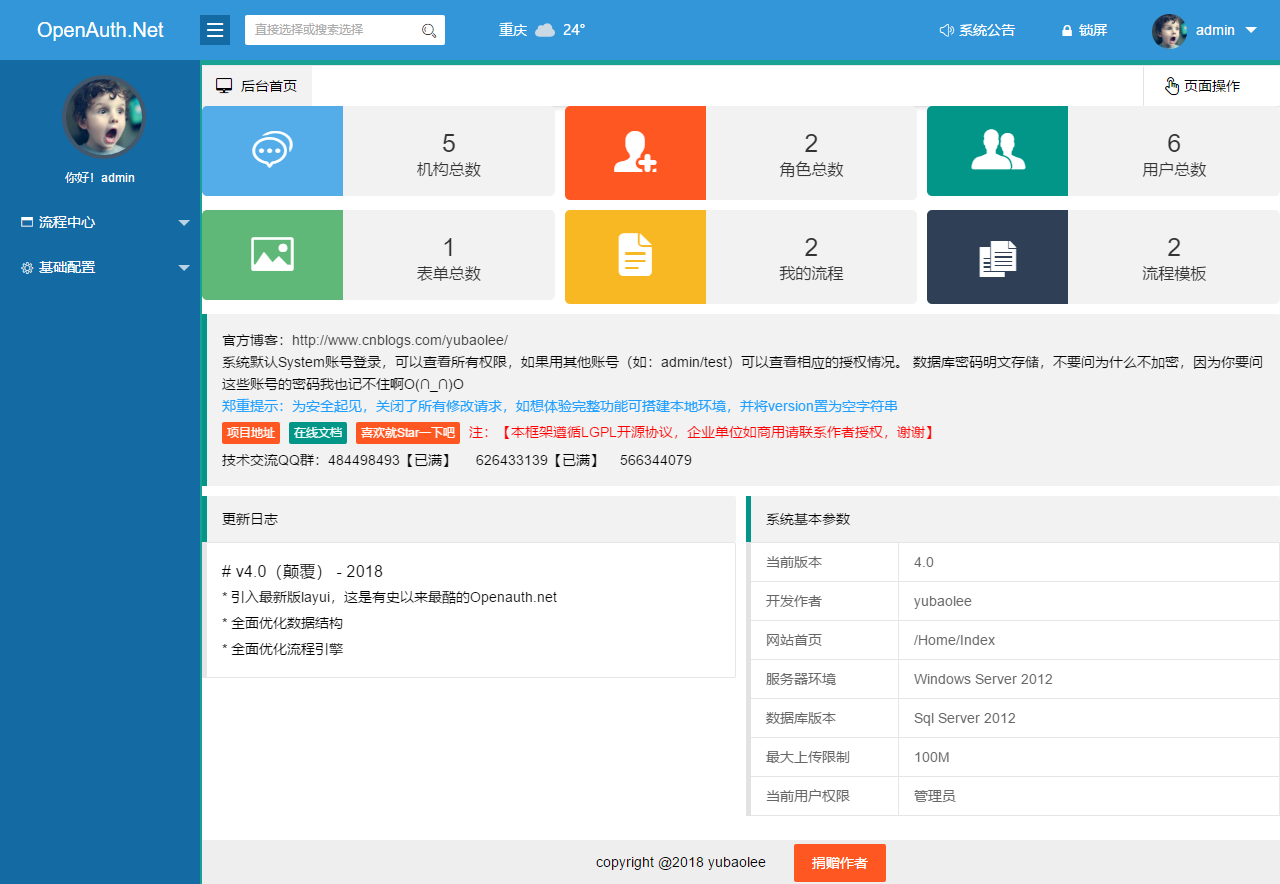This screenshot has height=884, width=1280.
Task: Click the 最大上传限制 value 100M
Action: pos(932,757)
